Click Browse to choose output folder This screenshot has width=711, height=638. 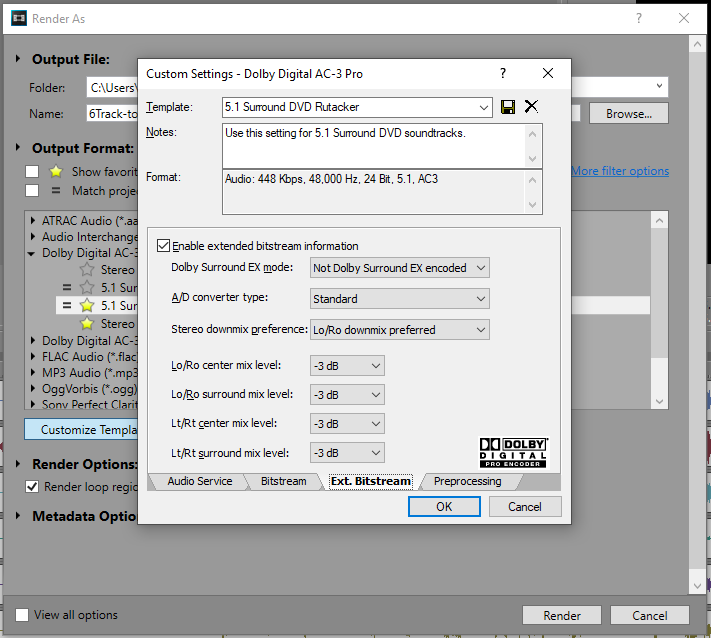click(628, 113)
